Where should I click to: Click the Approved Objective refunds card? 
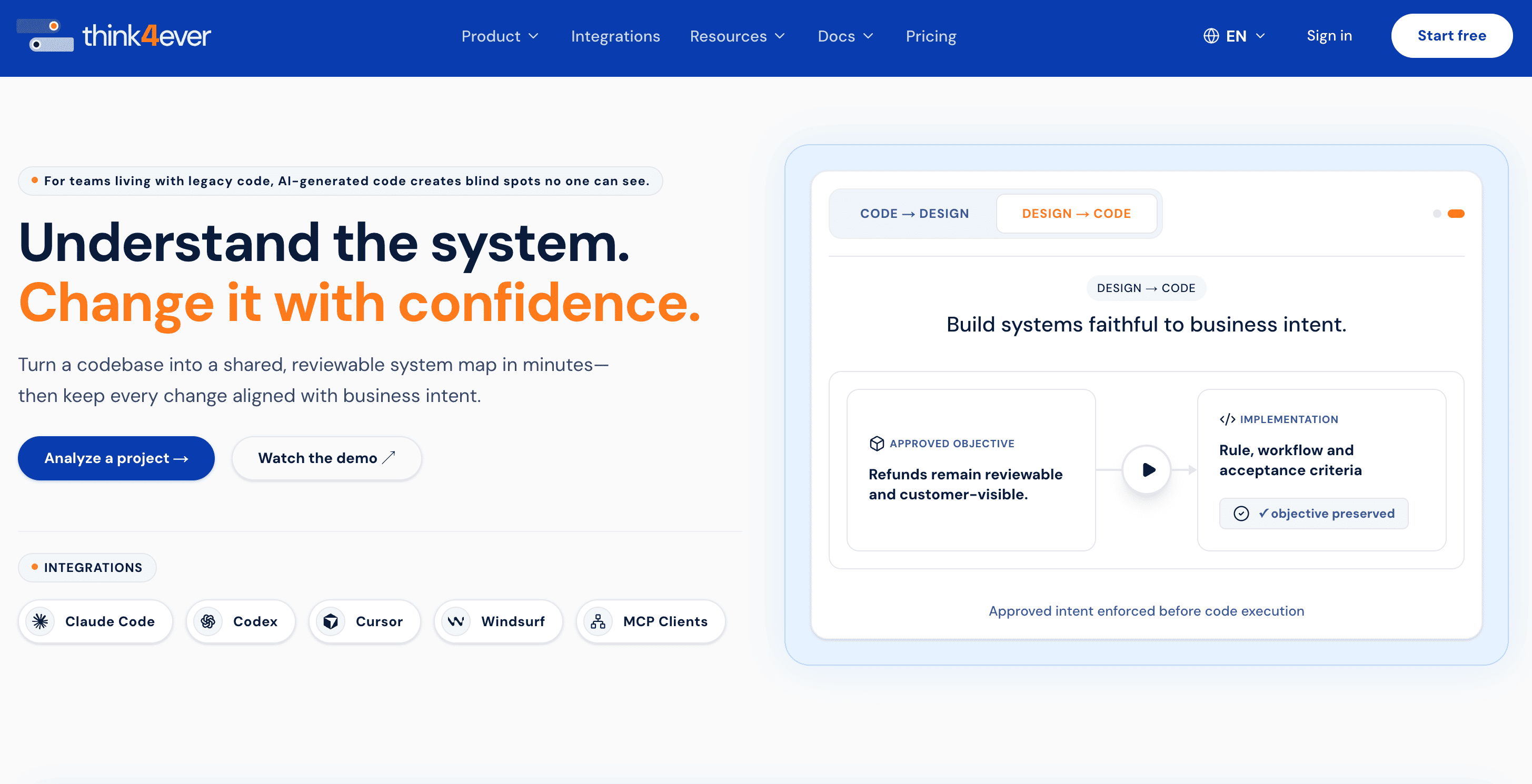[x=971, y=469]
